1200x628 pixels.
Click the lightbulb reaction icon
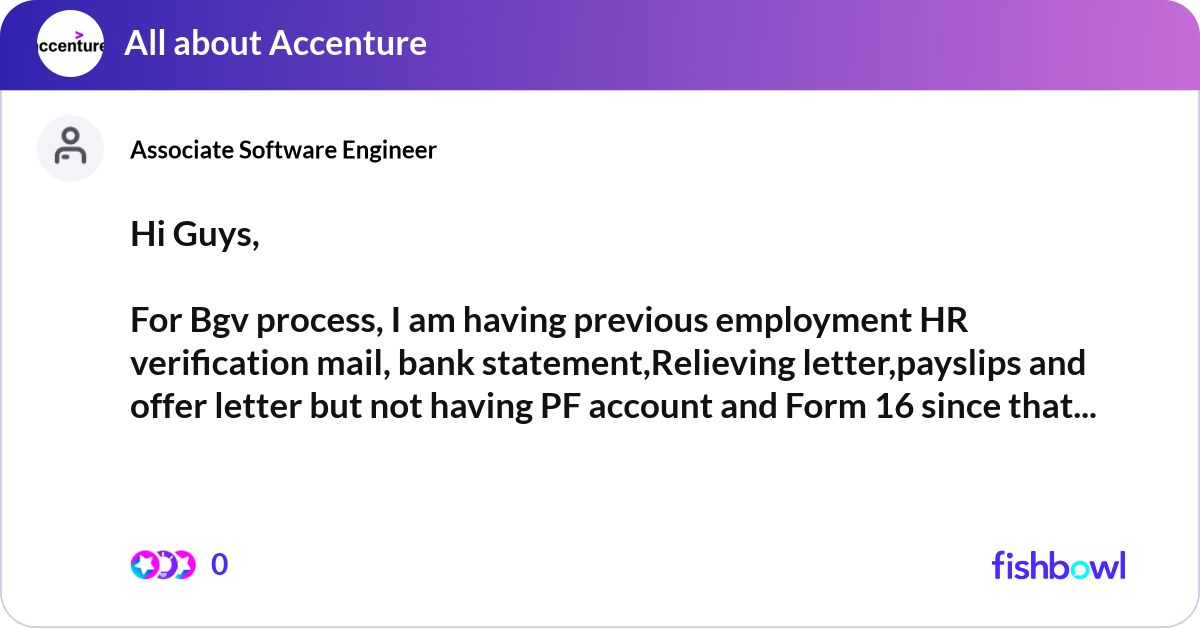click(163, 564)
